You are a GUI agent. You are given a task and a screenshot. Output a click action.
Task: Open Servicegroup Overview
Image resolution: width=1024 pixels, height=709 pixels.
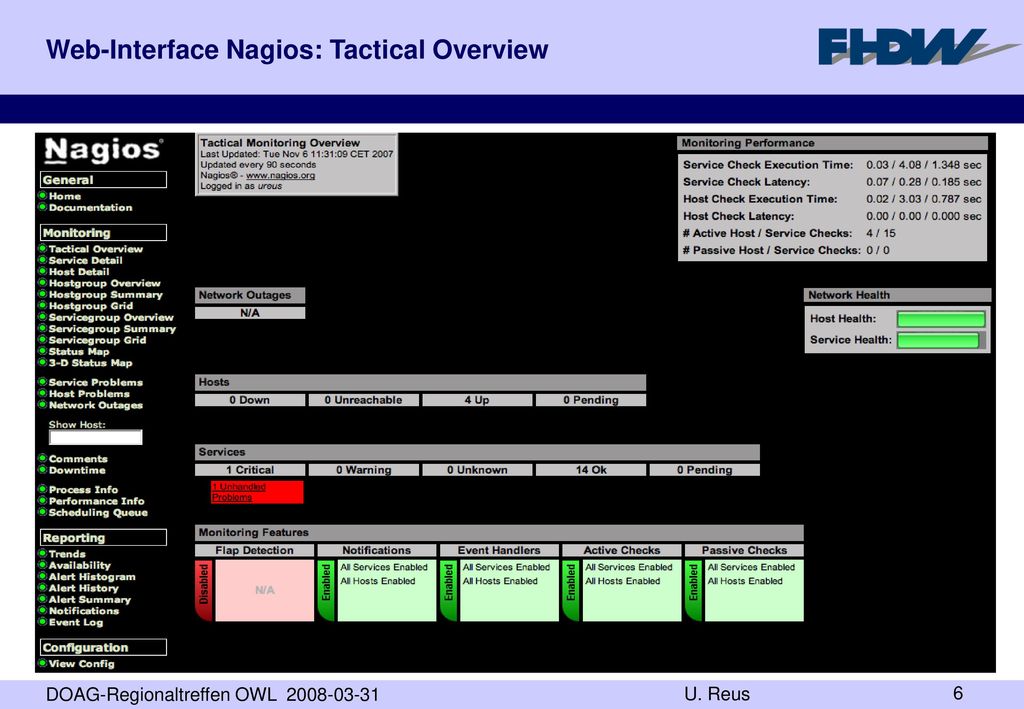pos(111,317)
